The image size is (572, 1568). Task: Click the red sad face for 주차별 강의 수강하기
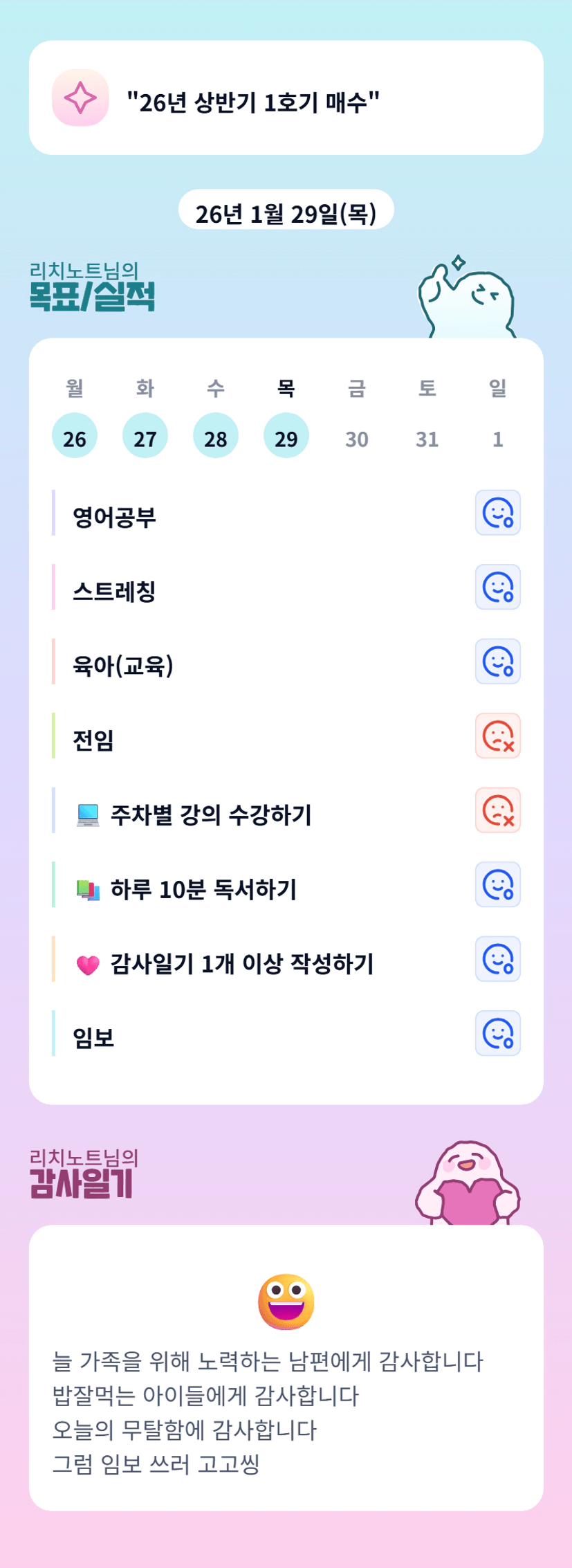point(497,810)
